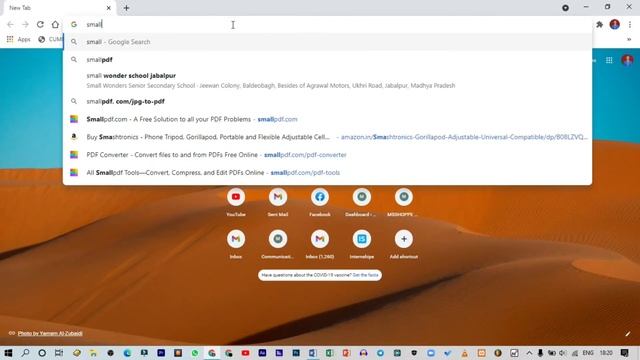Screen dimensions: 640x360
Task: Open Task View on the taskbar
Action: pos(59,353)
